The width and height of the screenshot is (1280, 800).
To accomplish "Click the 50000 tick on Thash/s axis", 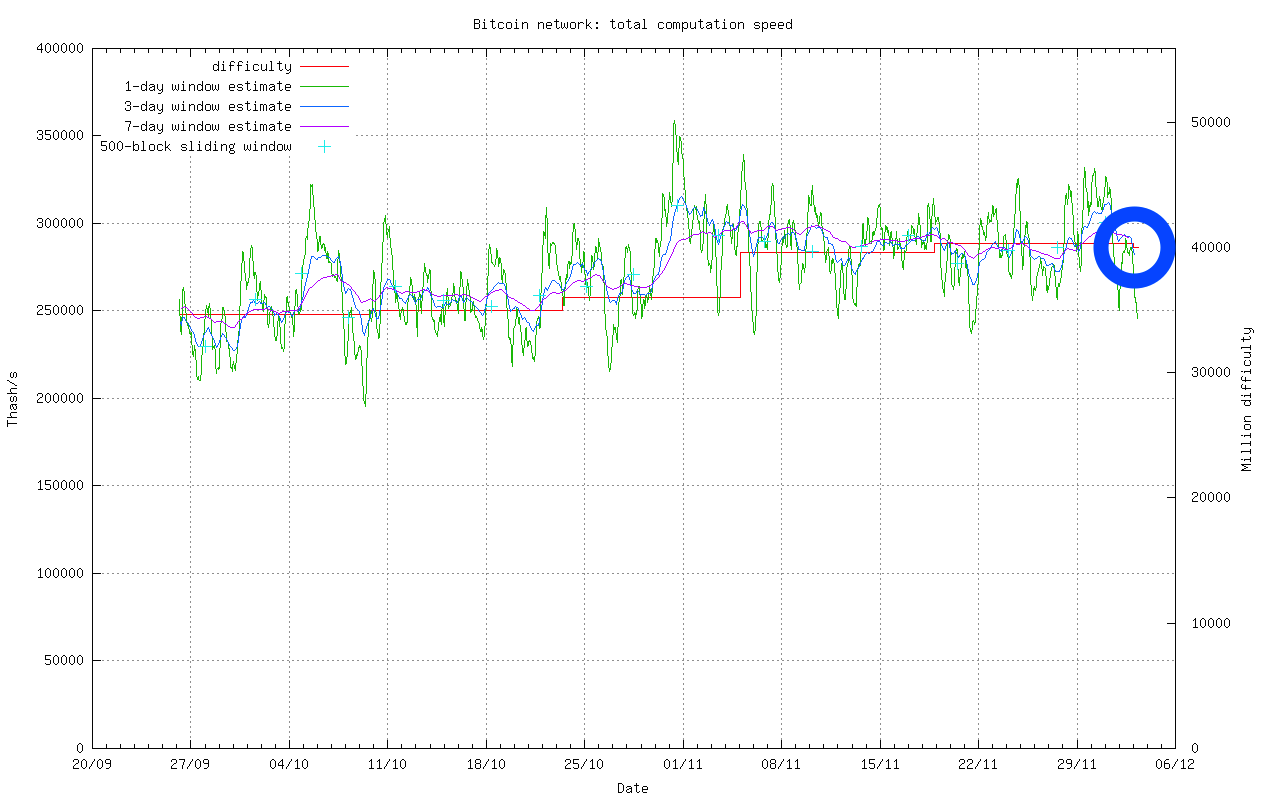I will [x=64, y=661].
